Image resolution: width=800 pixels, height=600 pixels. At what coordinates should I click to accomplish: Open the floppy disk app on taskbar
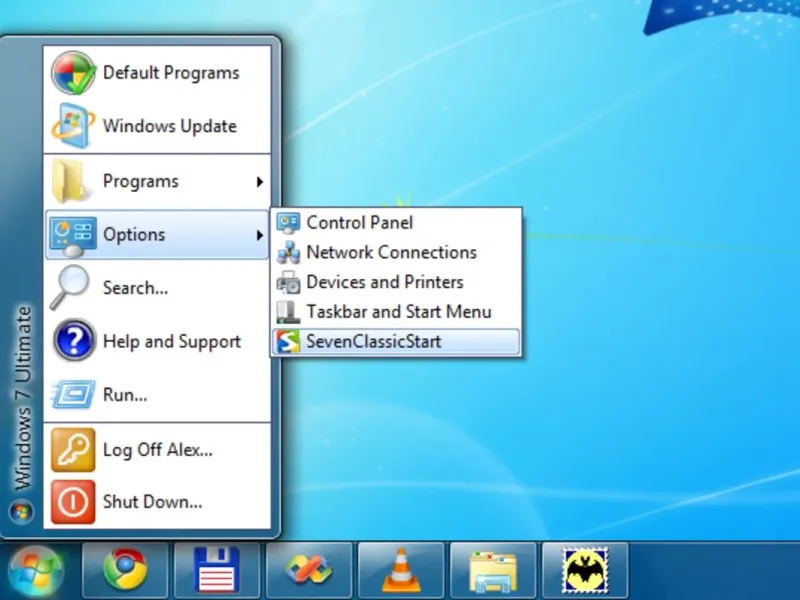(x=217, y=570)
